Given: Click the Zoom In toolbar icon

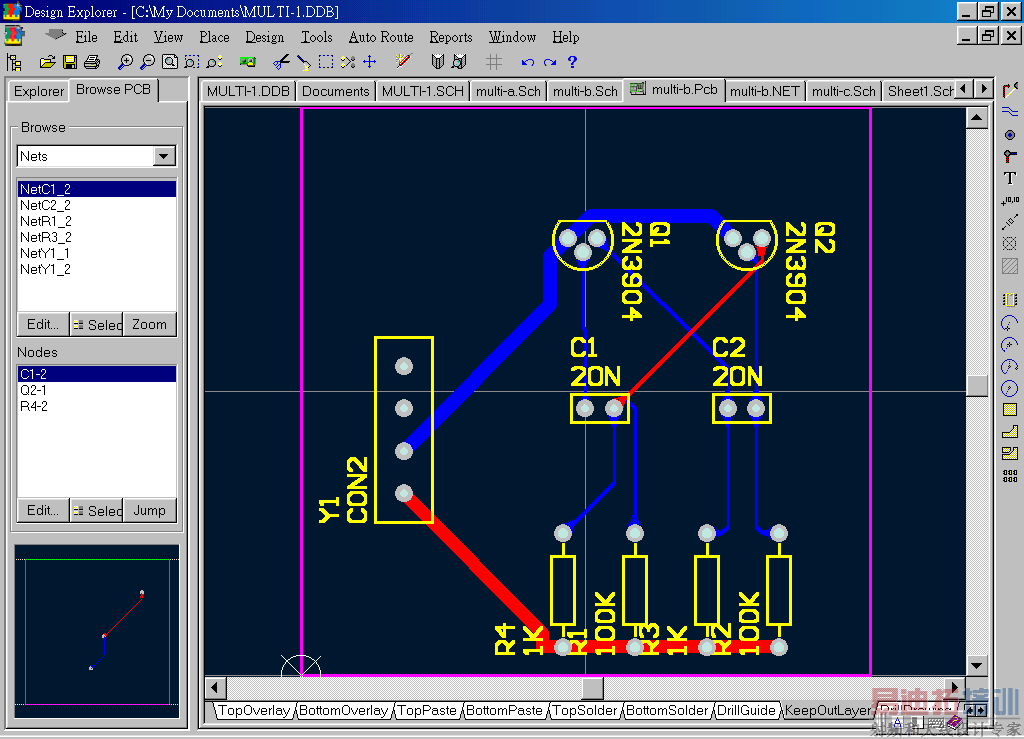Looking at the screenshot, I should [x=126, y=62].
